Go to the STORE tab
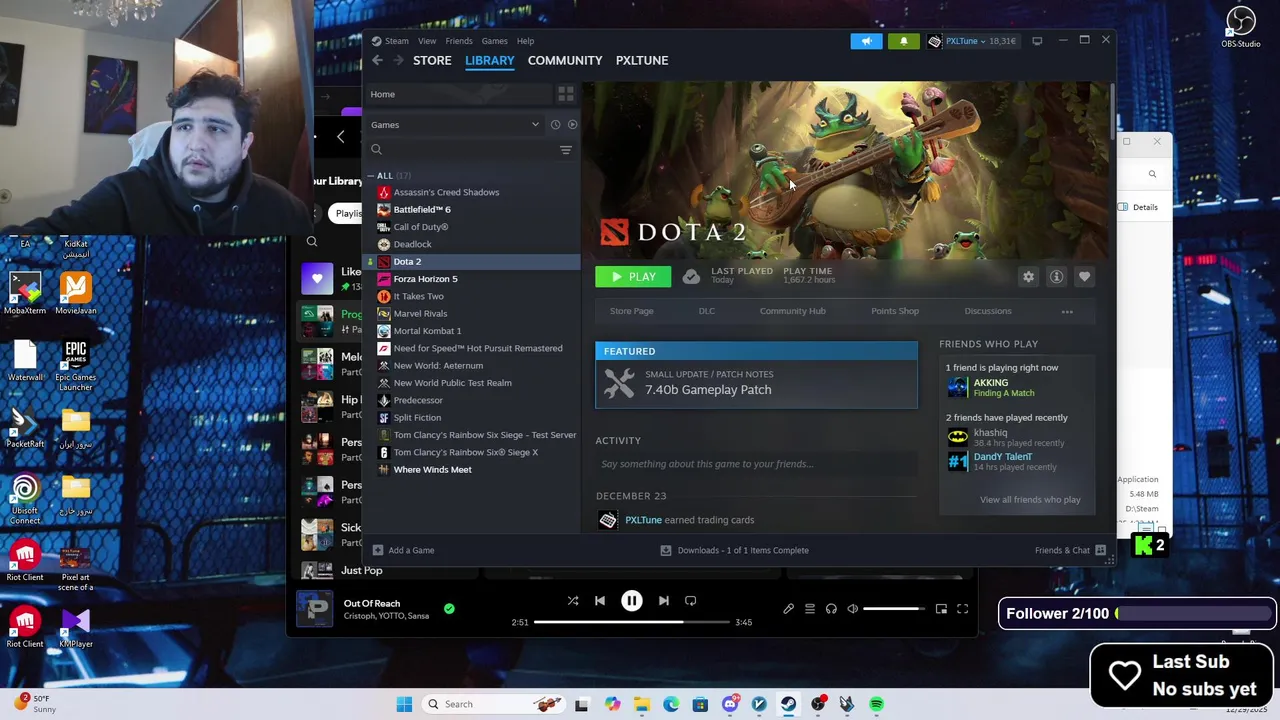The image size is (1280, 720). coord(432,60)
